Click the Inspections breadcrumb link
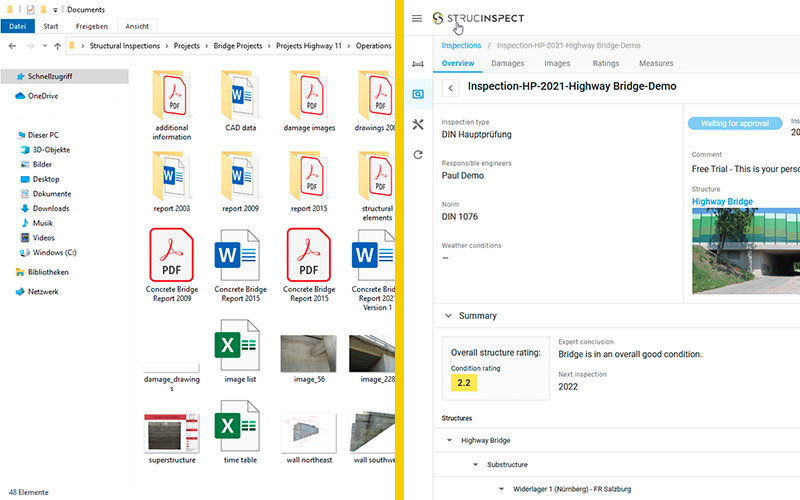 [x=461, y=45]
